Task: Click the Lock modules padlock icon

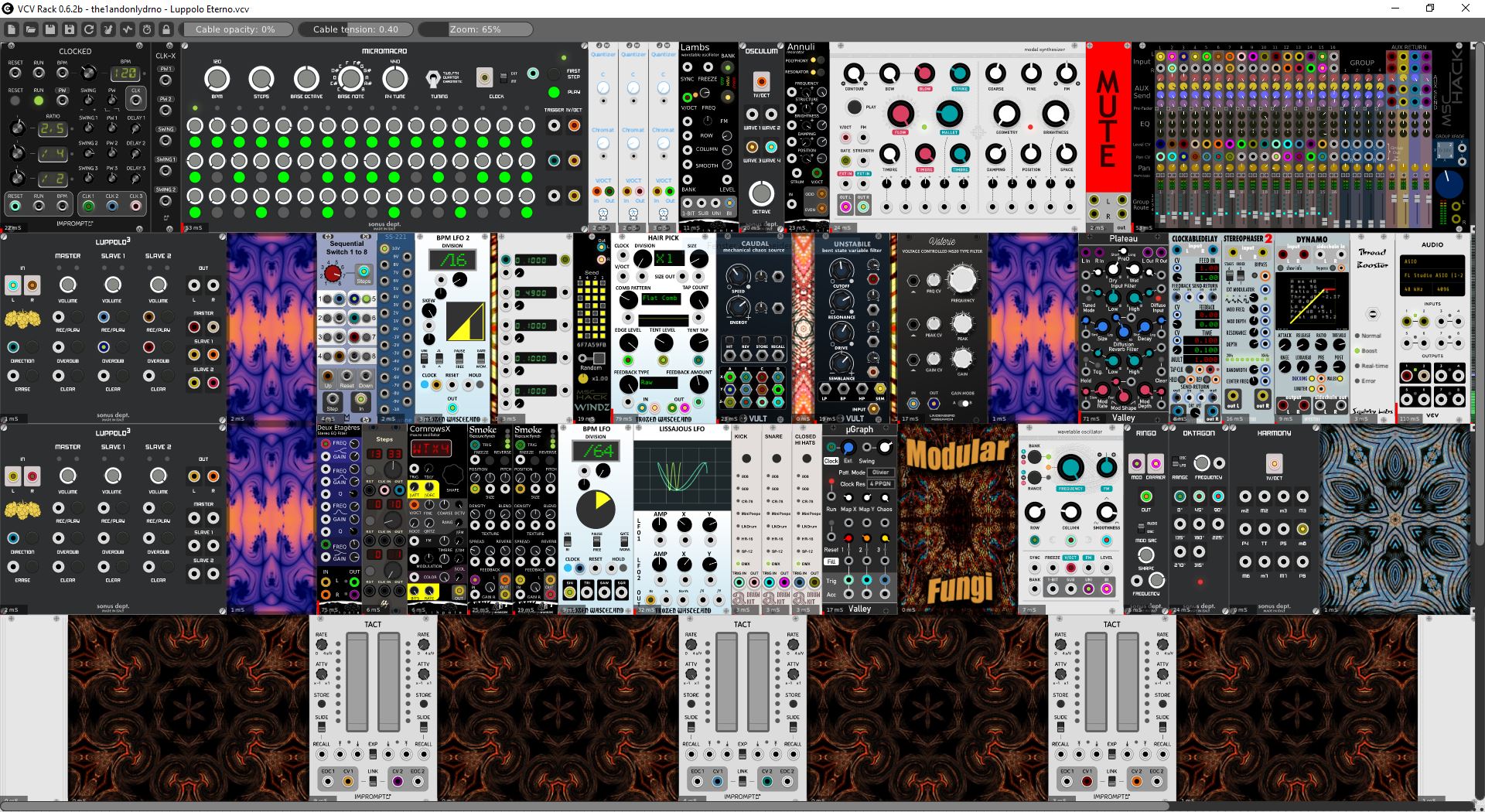Action: [166, 29]
